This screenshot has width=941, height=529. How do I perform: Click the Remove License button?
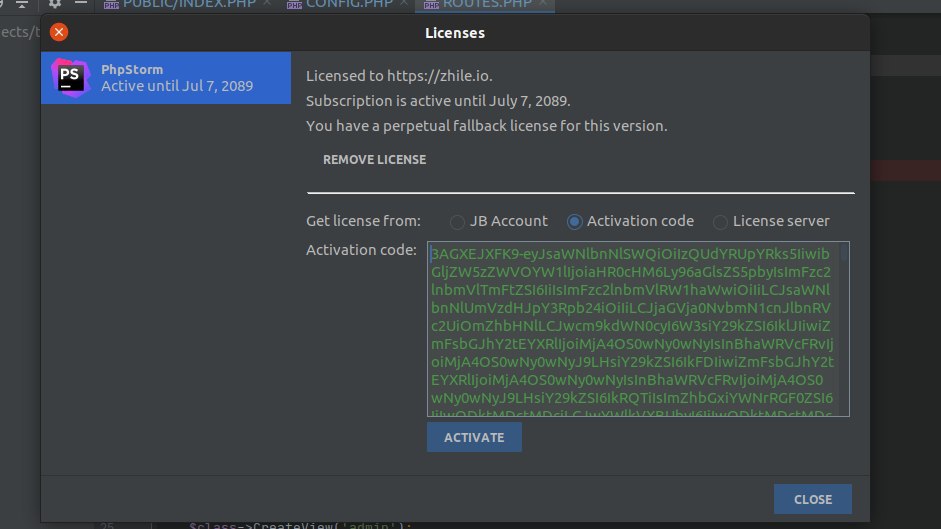tap(374, 160)
